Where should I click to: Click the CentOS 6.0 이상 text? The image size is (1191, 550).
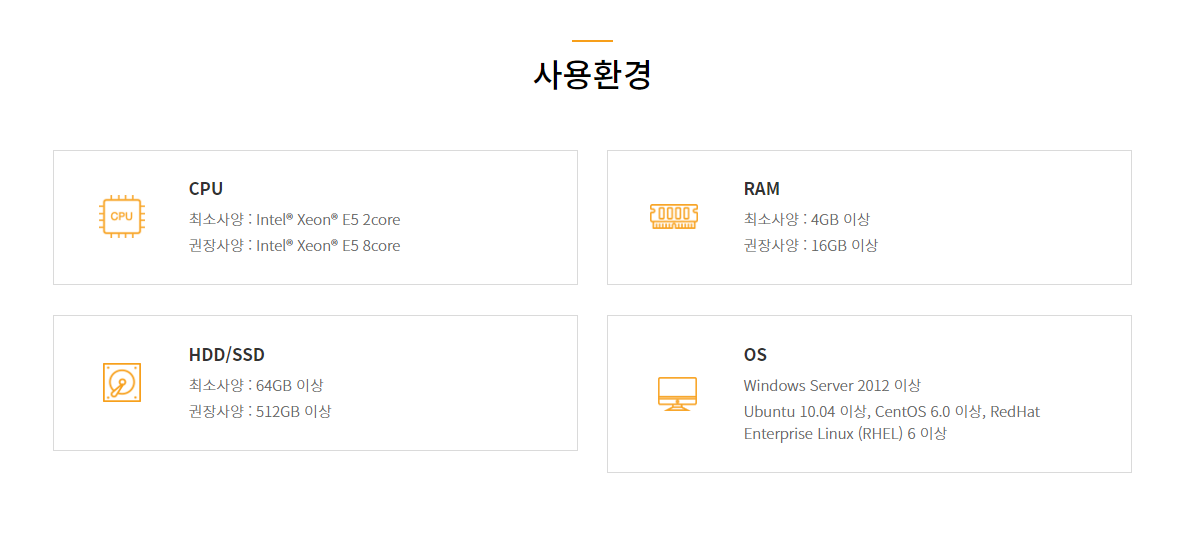click(x=928, y=411)
